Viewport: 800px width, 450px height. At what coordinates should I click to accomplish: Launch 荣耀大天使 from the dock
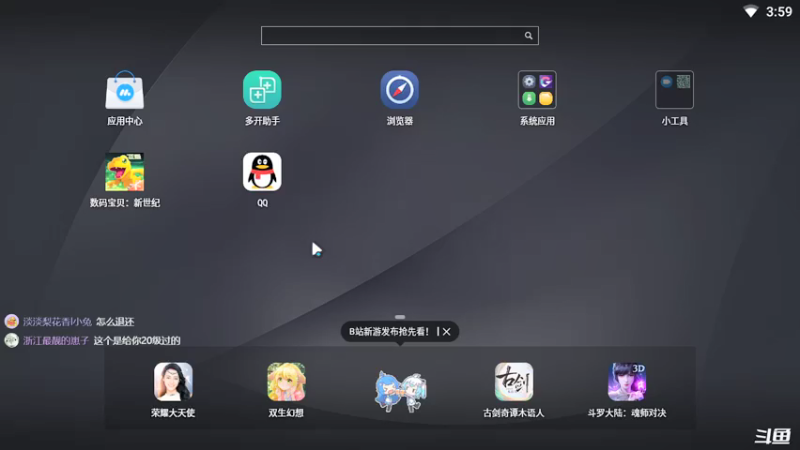click(173, 382)
